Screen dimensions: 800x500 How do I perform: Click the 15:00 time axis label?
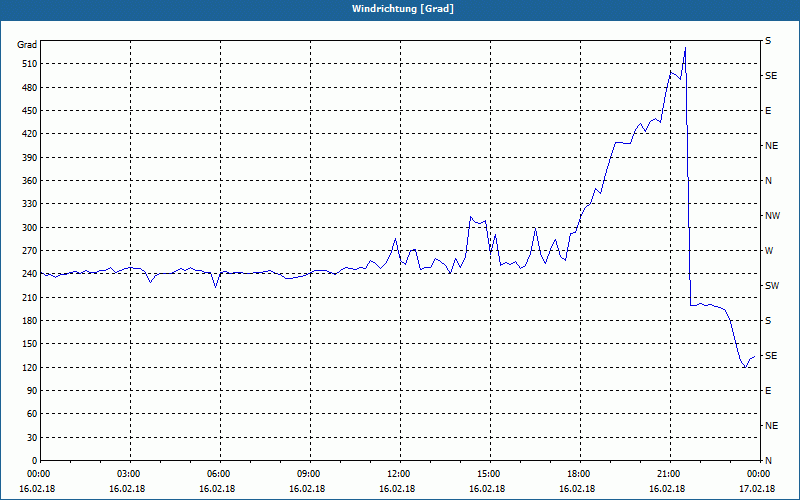pos(490,474)
